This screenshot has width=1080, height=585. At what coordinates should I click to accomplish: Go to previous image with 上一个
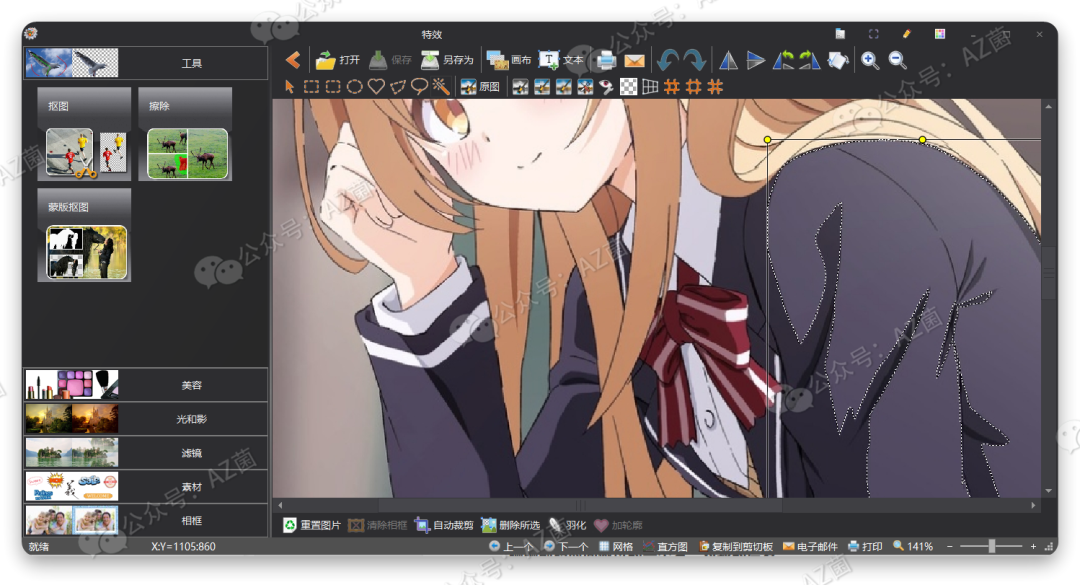click(x=511, y=546)
